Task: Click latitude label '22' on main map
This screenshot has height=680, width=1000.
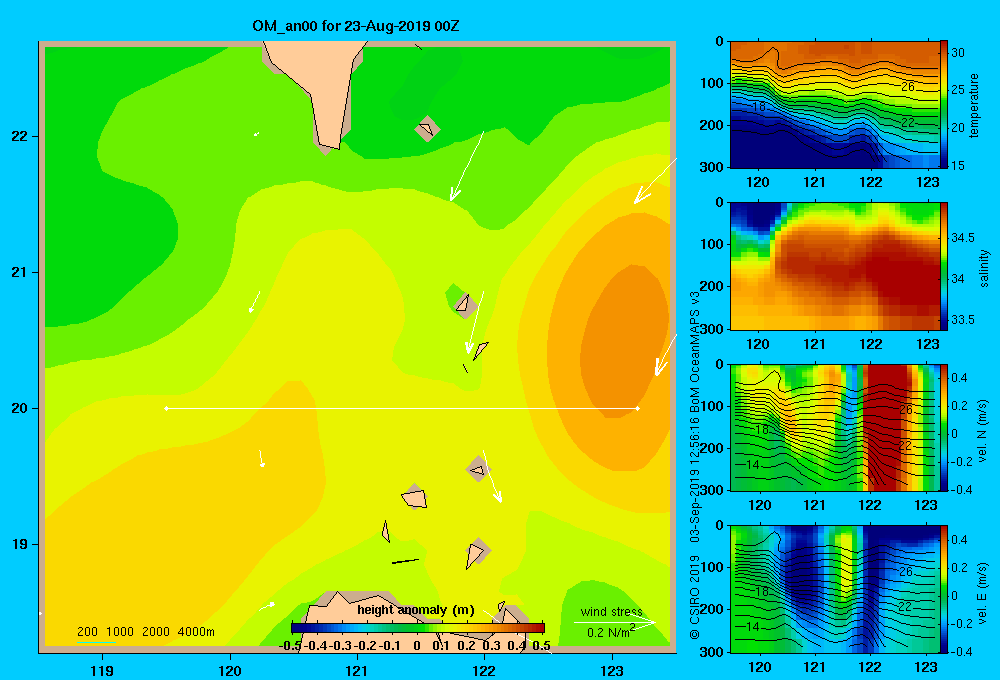Action: [x=20, y=137]
